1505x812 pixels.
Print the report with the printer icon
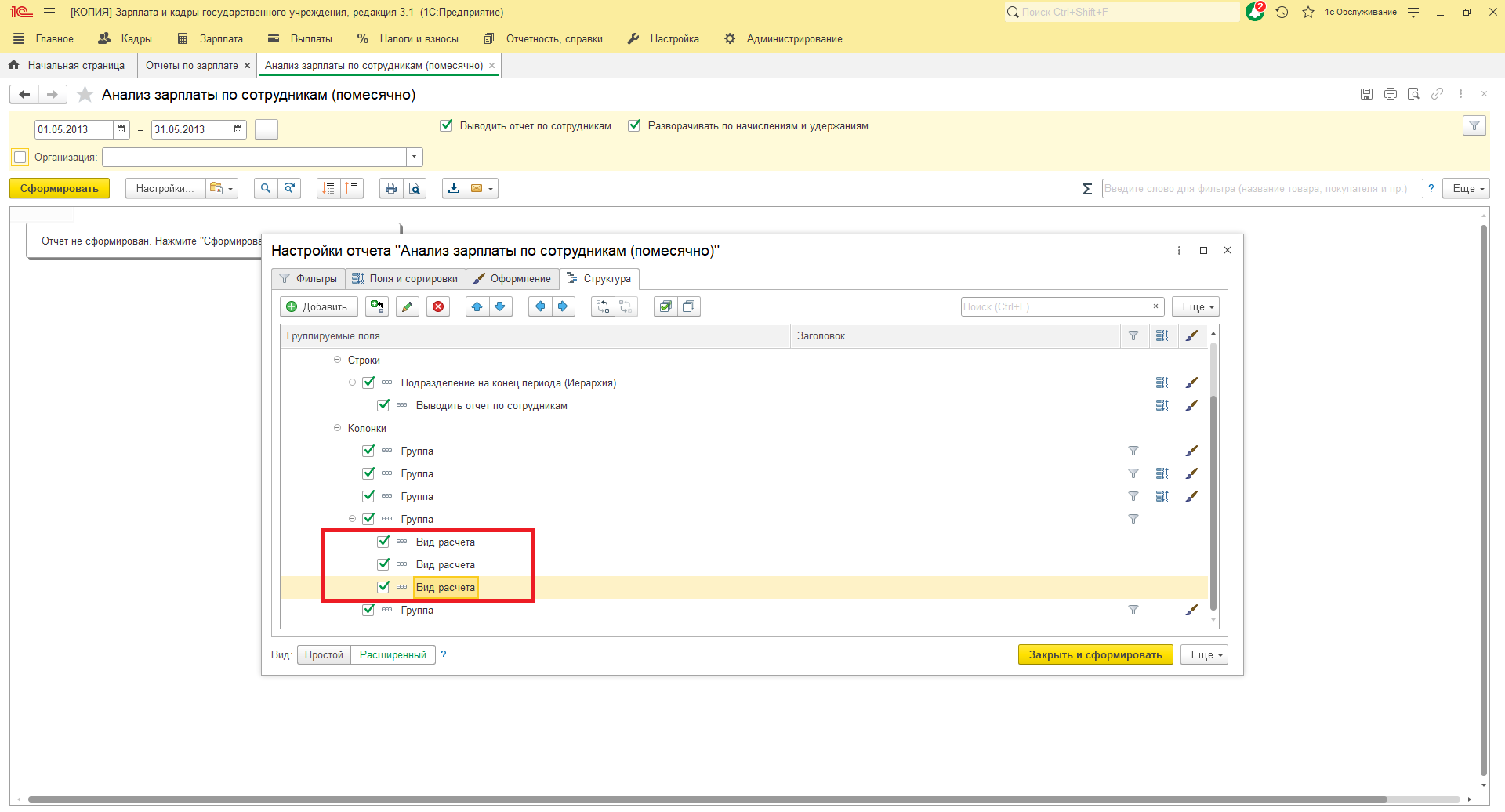coord(391,188)
